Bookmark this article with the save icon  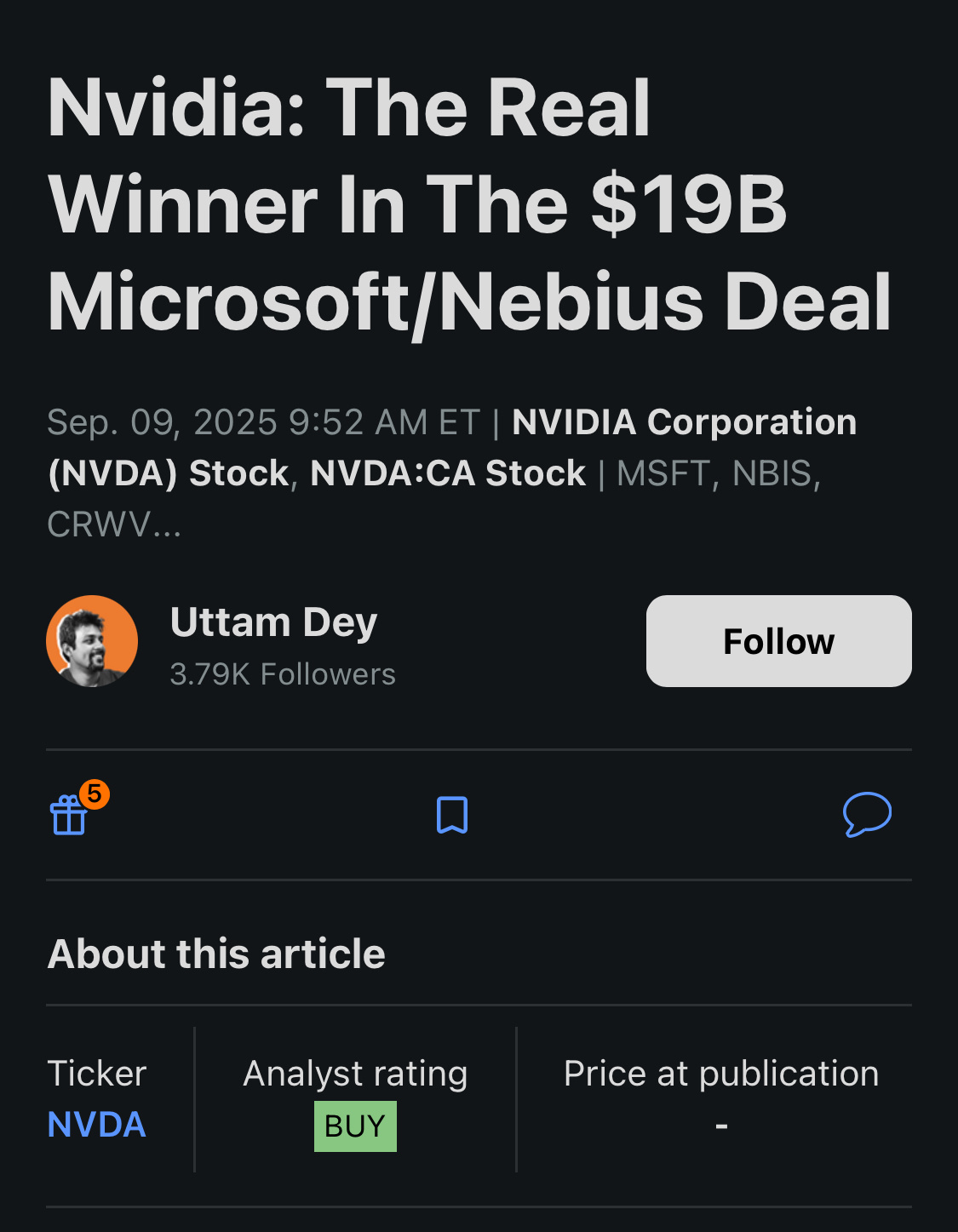coord(452,815)
